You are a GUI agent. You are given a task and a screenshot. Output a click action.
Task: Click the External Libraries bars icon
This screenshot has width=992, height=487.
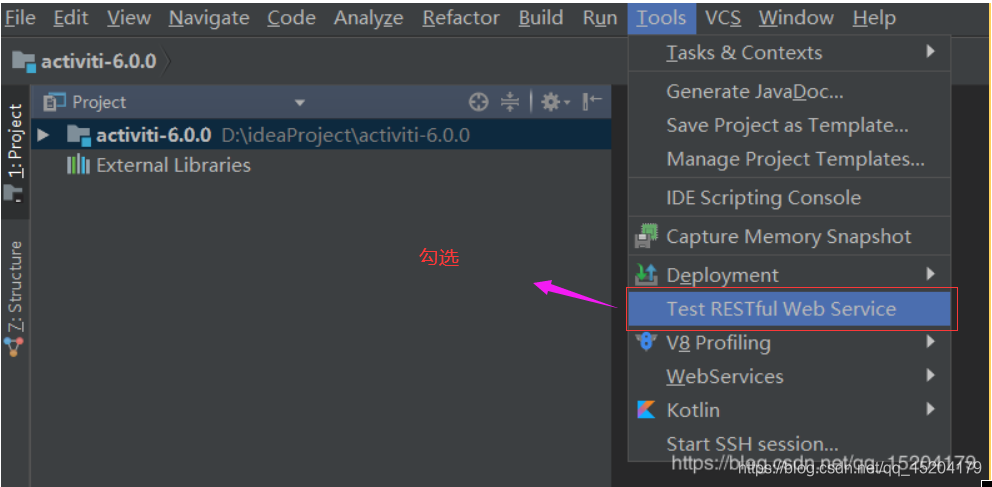[78, 165]
